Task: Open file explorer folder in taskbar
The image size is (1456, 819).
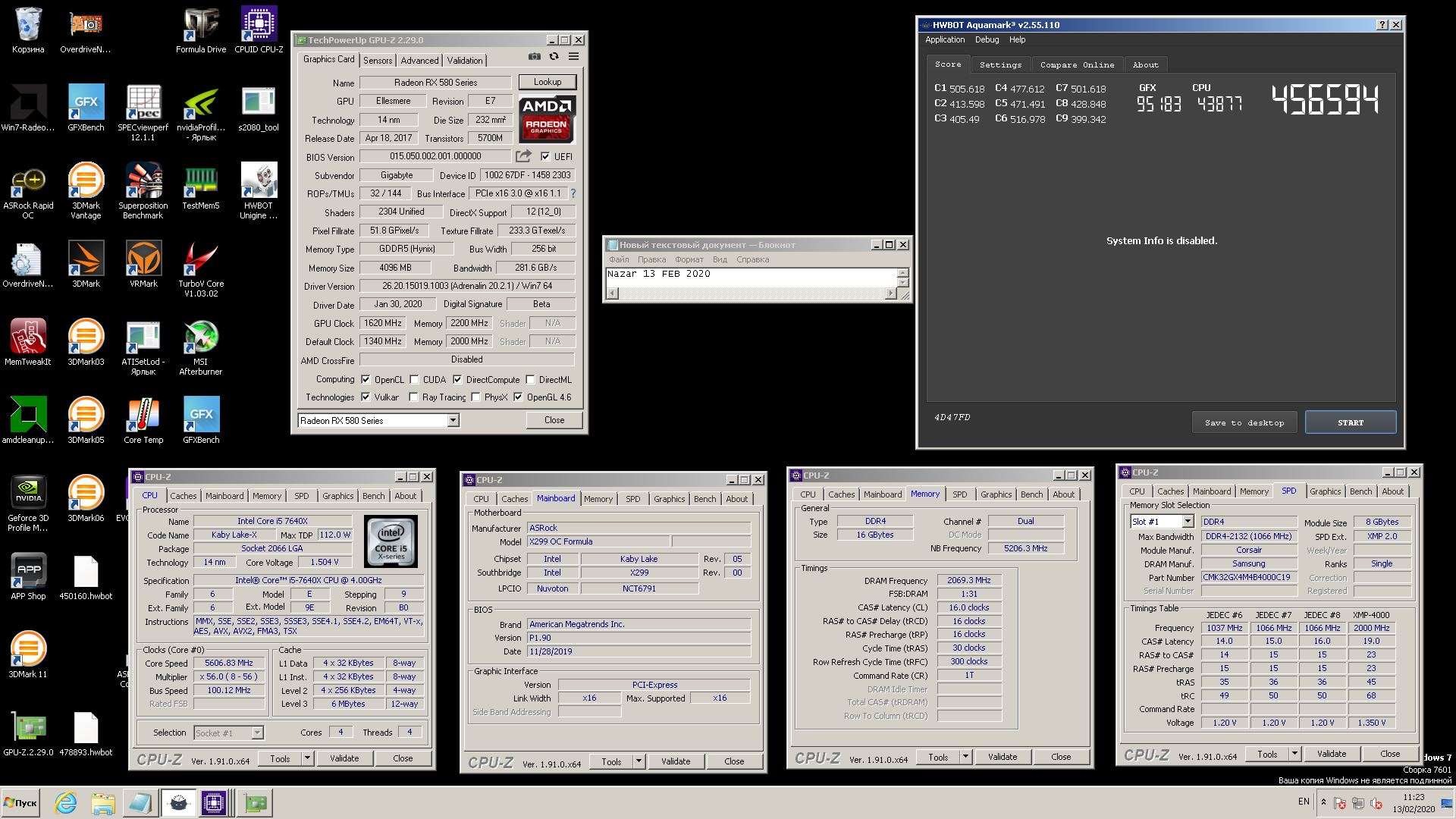Action: (x=103, y=803)
